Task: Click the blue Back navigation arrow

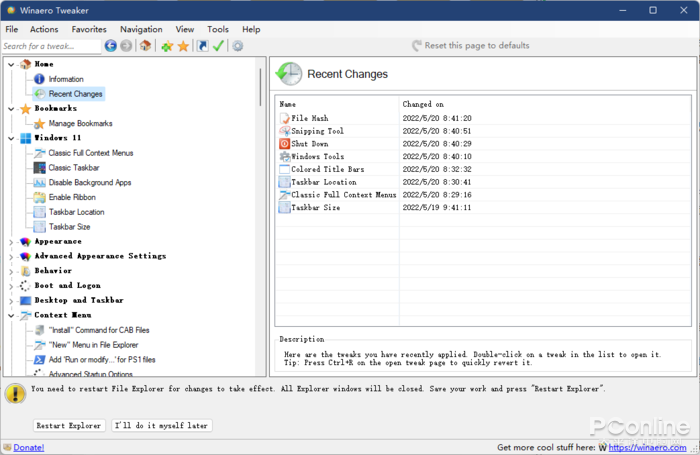Action: tap(110, 46)
